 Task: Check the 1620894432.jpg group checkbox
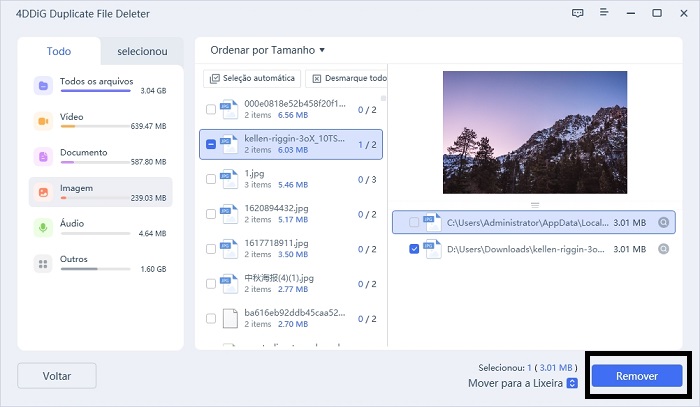point(211,214)
